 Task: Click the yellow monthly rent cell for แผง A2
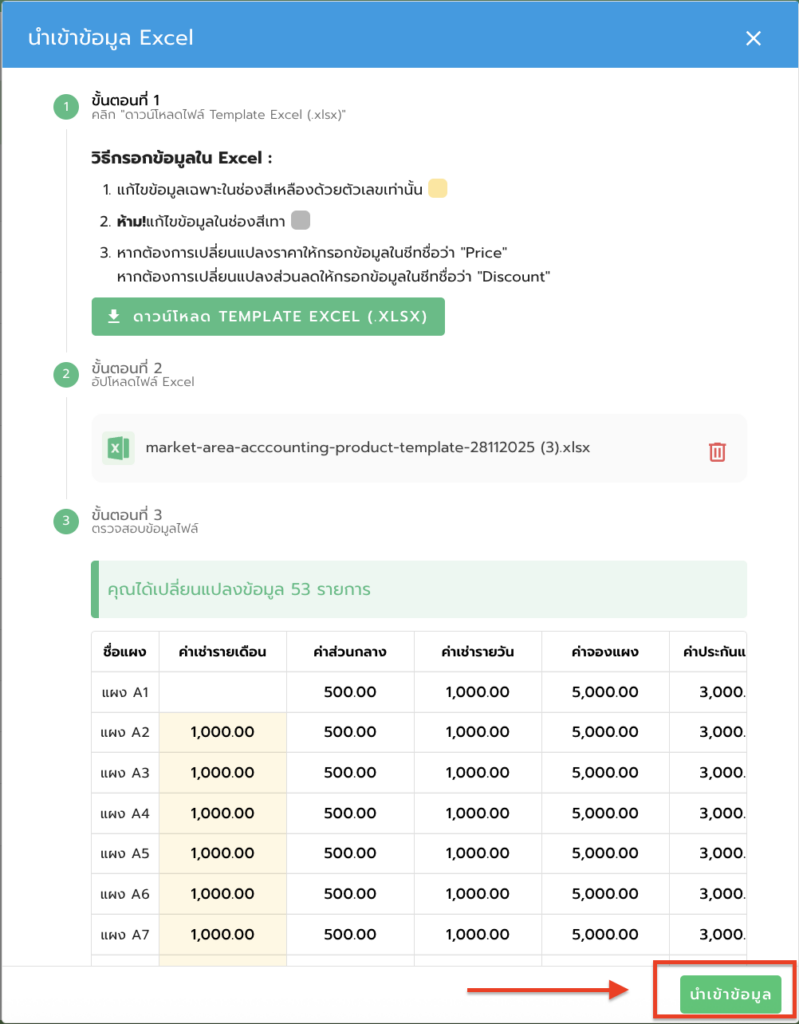pyautogui.click(x=223, y=732)
